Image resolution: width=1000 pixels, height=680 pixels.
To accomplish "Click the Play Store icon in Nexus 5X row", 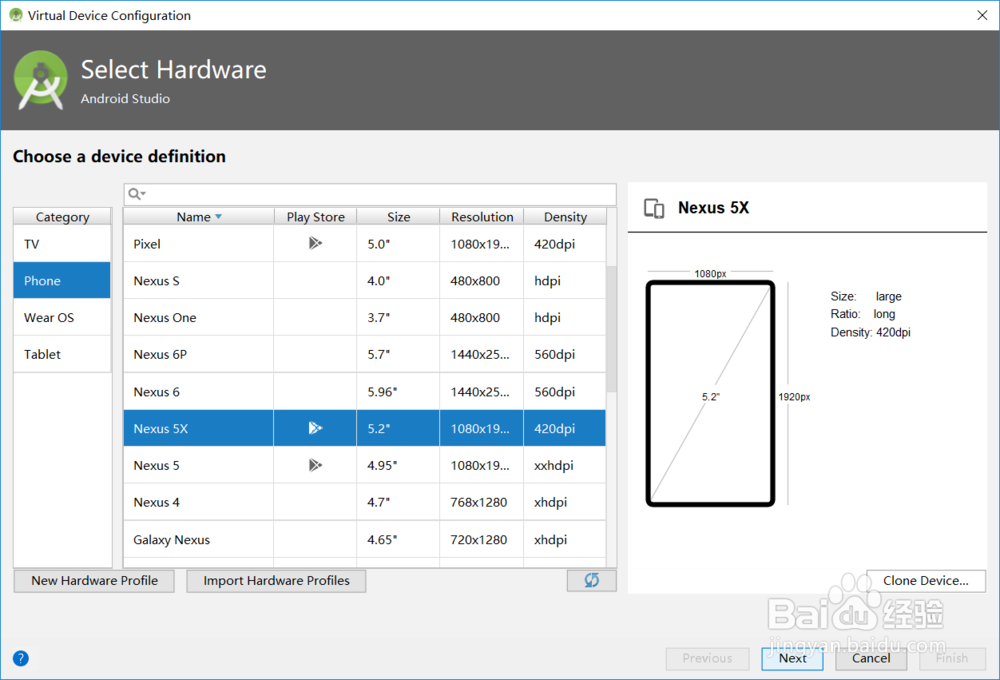I will (x=315, y=428).
